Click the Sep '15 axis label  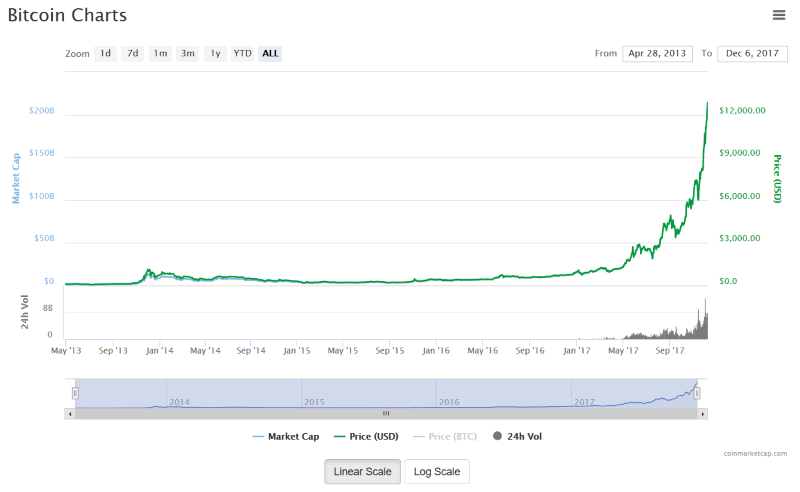pyautogui.click(x=390, y=351)
